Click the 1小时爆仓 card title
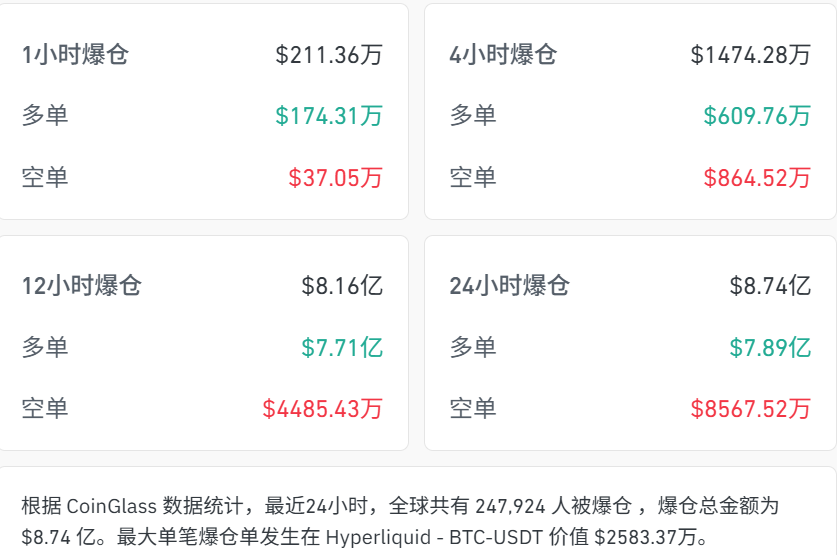837x555 pixels. 75,55
